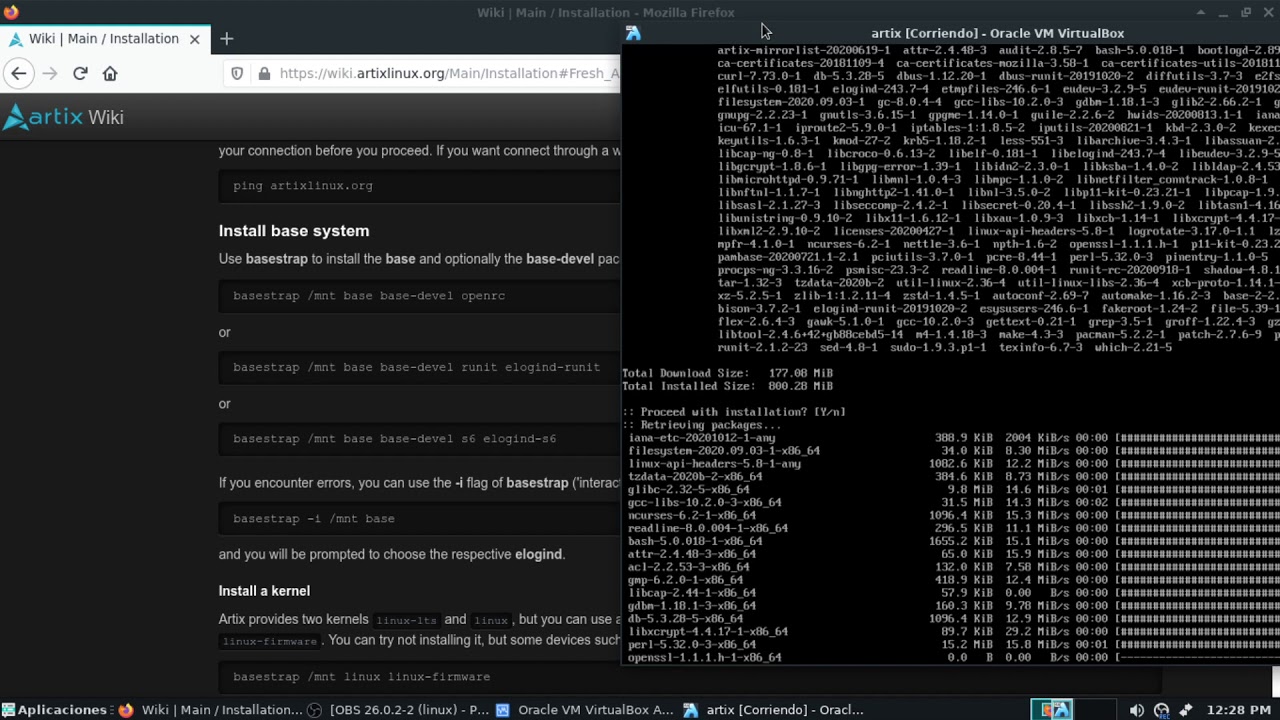
Task: Click 'basestrap /mnt linux linux-firmware' code
Action: click(x=361, y=677)
